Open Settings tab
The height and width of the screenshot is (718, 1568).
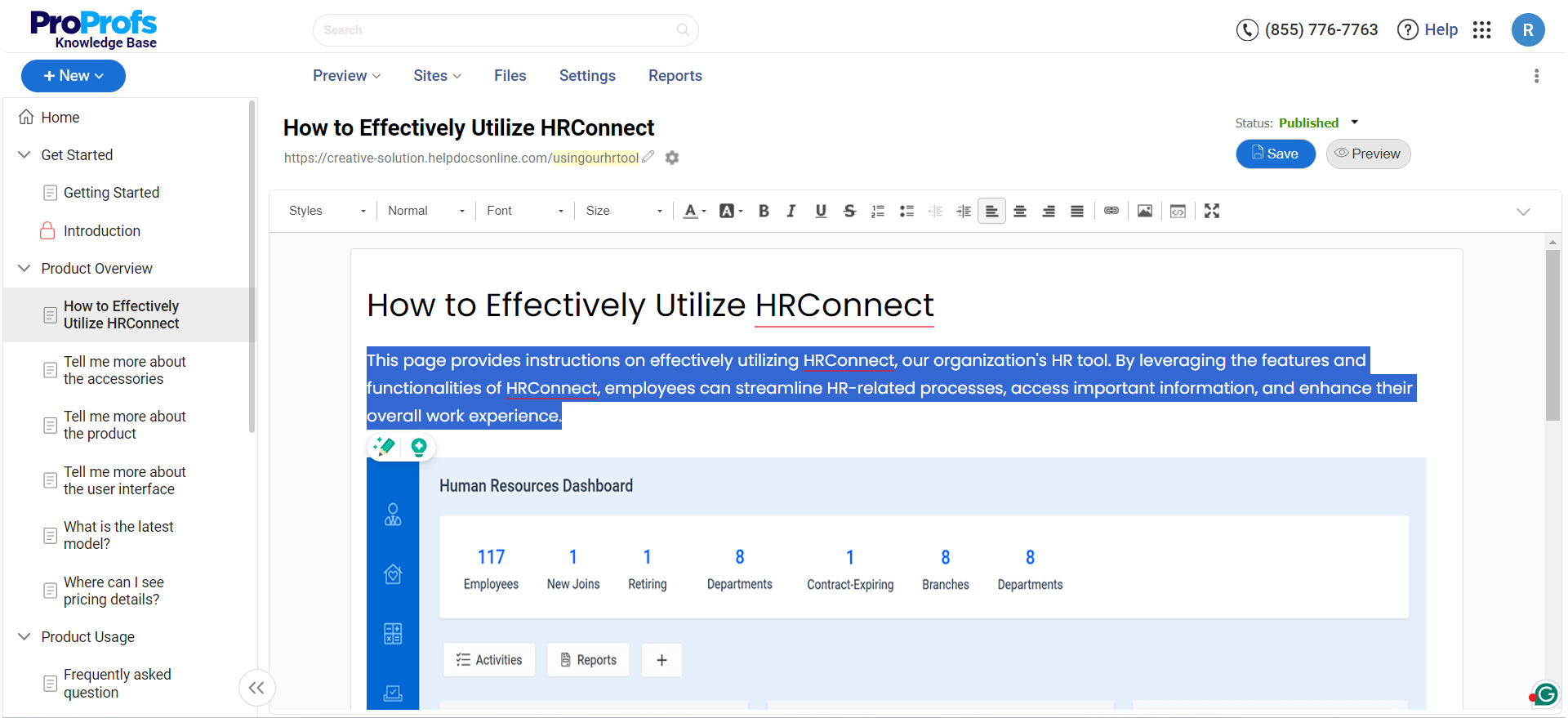click(587, 76)
